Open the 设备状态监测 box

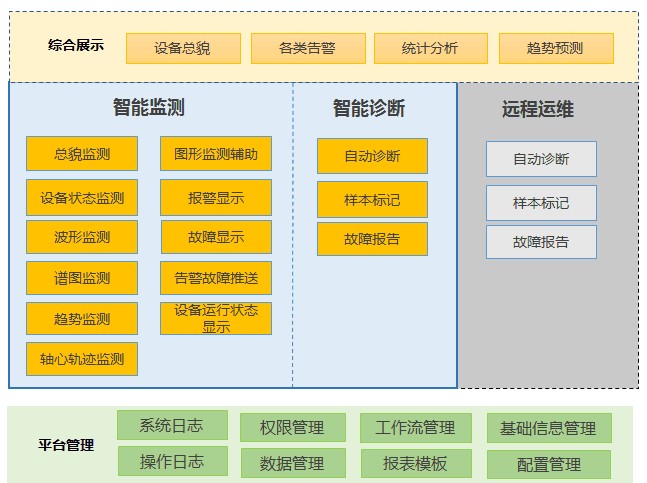point(82,198)
